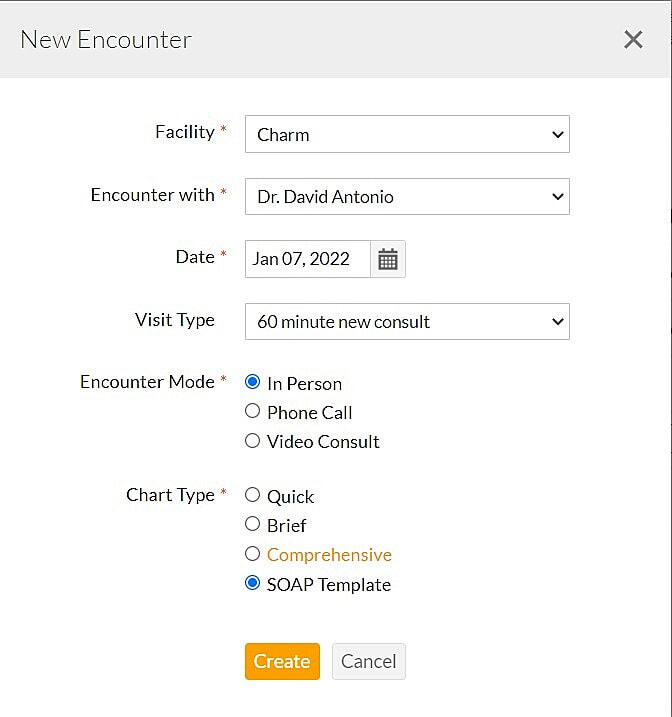Click the Chart Type label text
Screen dimensions: 672x717
170,495
